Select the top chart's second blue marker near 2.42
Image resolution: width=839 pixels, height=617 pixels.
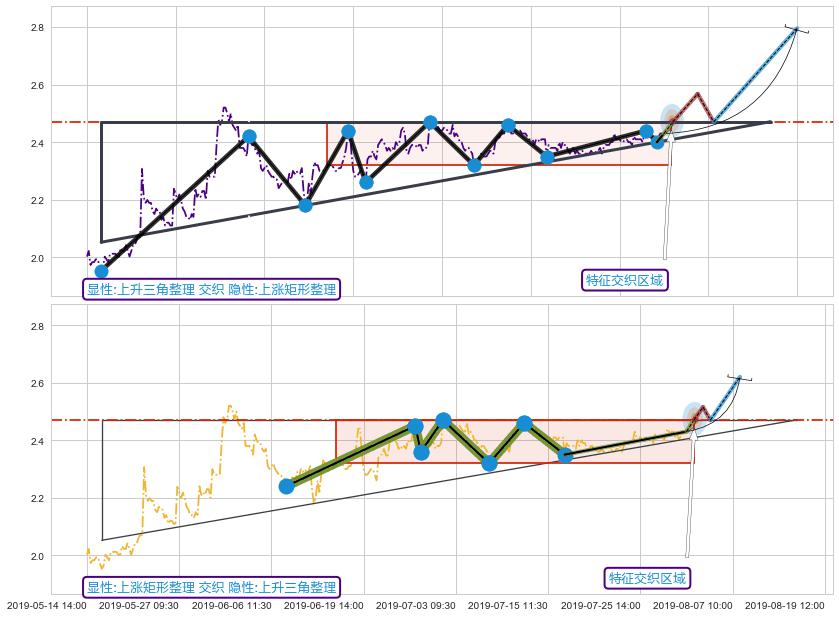pos(249,137)
